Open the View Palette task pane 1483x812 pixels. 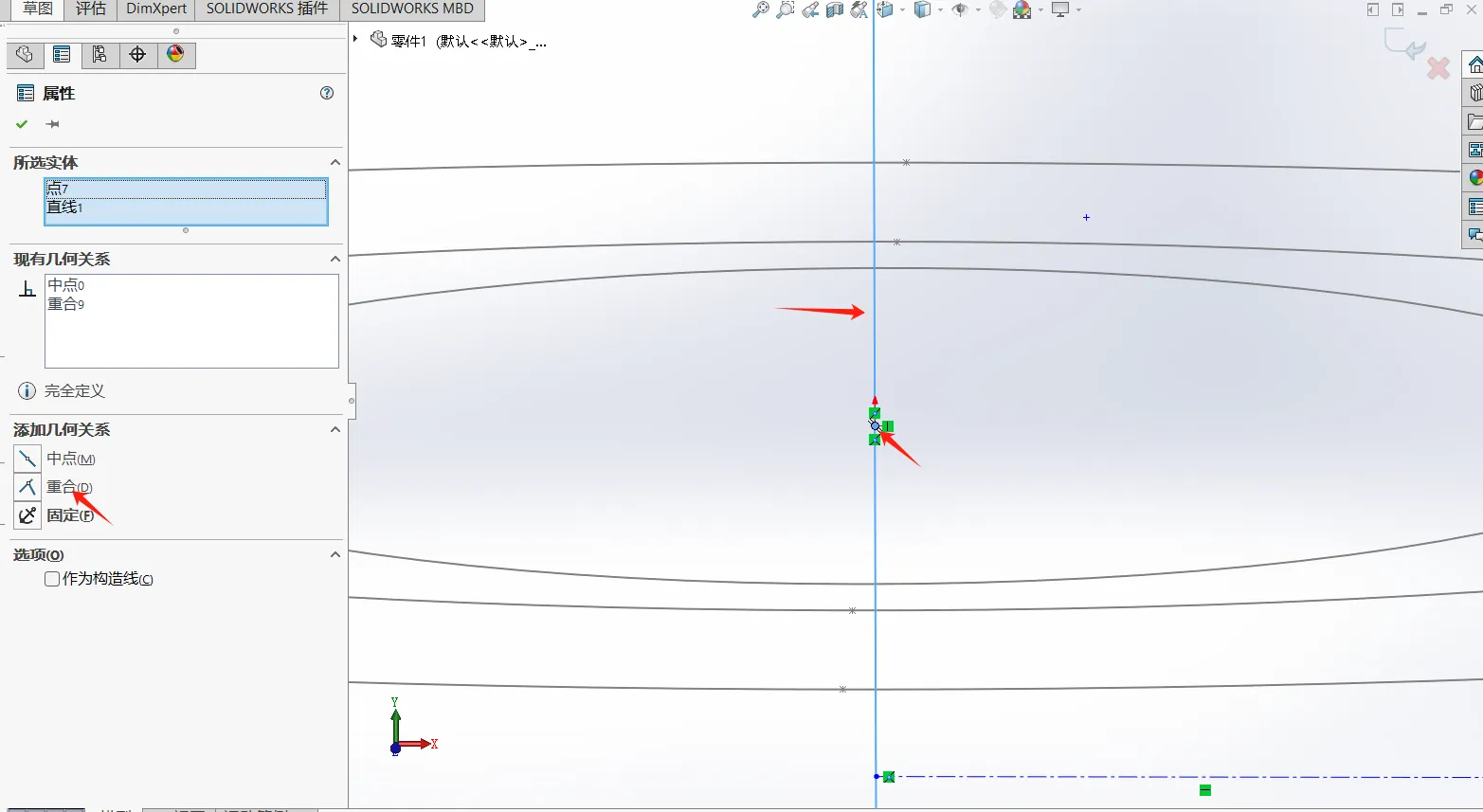point(1474,150)
